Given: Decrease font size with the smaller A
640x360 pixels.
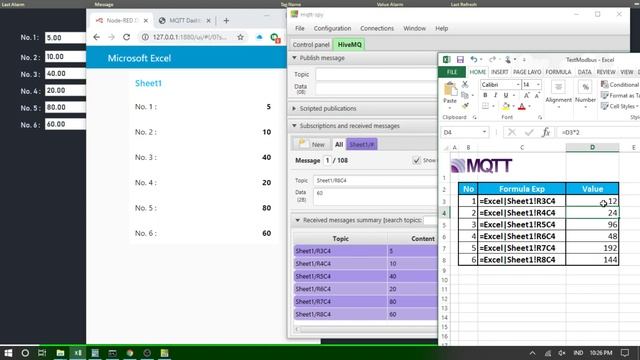Looking at the screenshot, I should point(537,95).
